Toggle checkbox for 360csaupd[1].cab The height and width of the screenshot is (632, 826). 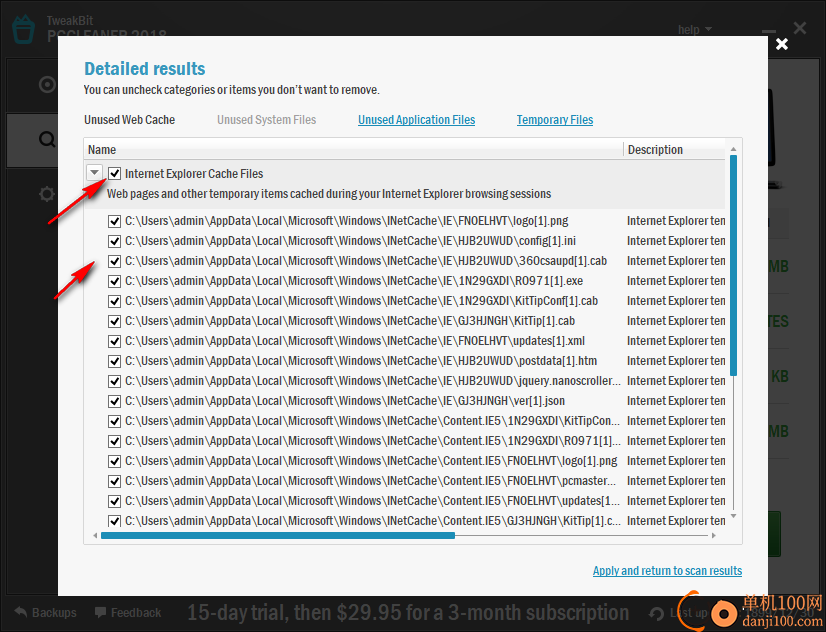point(114,261)
